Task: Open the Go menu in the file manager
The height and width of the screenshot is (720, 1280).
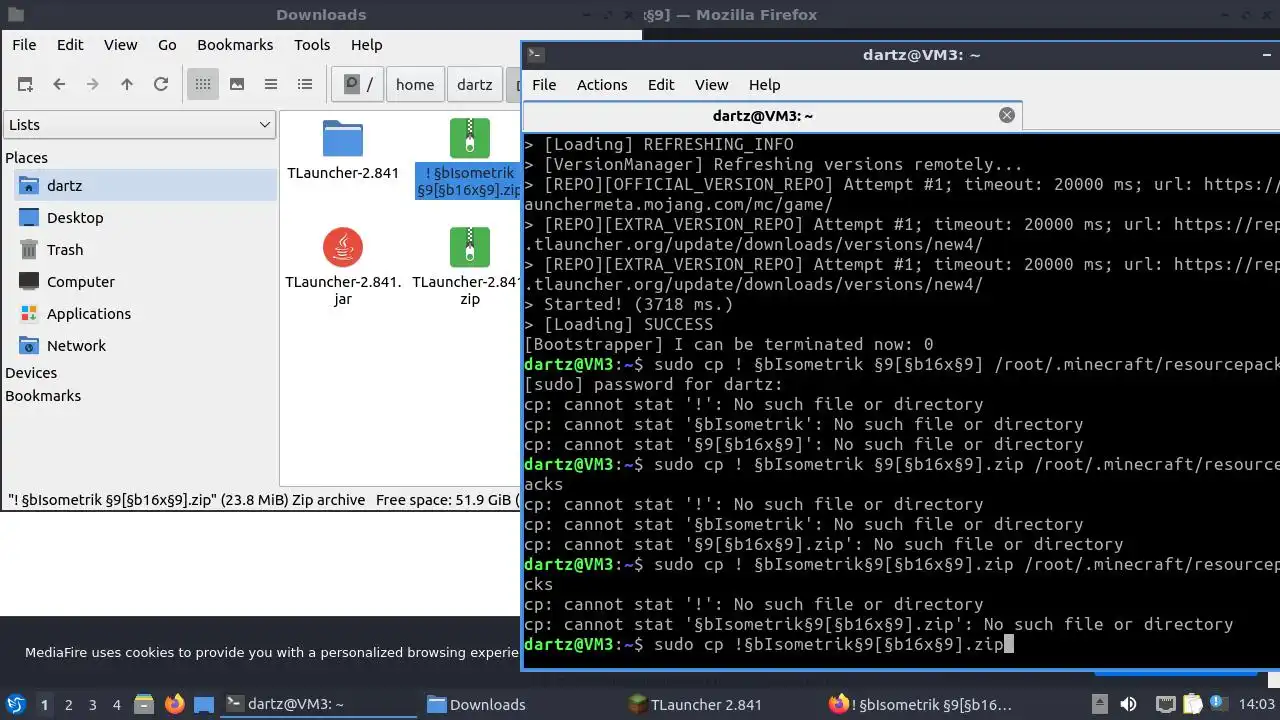Action: pos(167,45)
